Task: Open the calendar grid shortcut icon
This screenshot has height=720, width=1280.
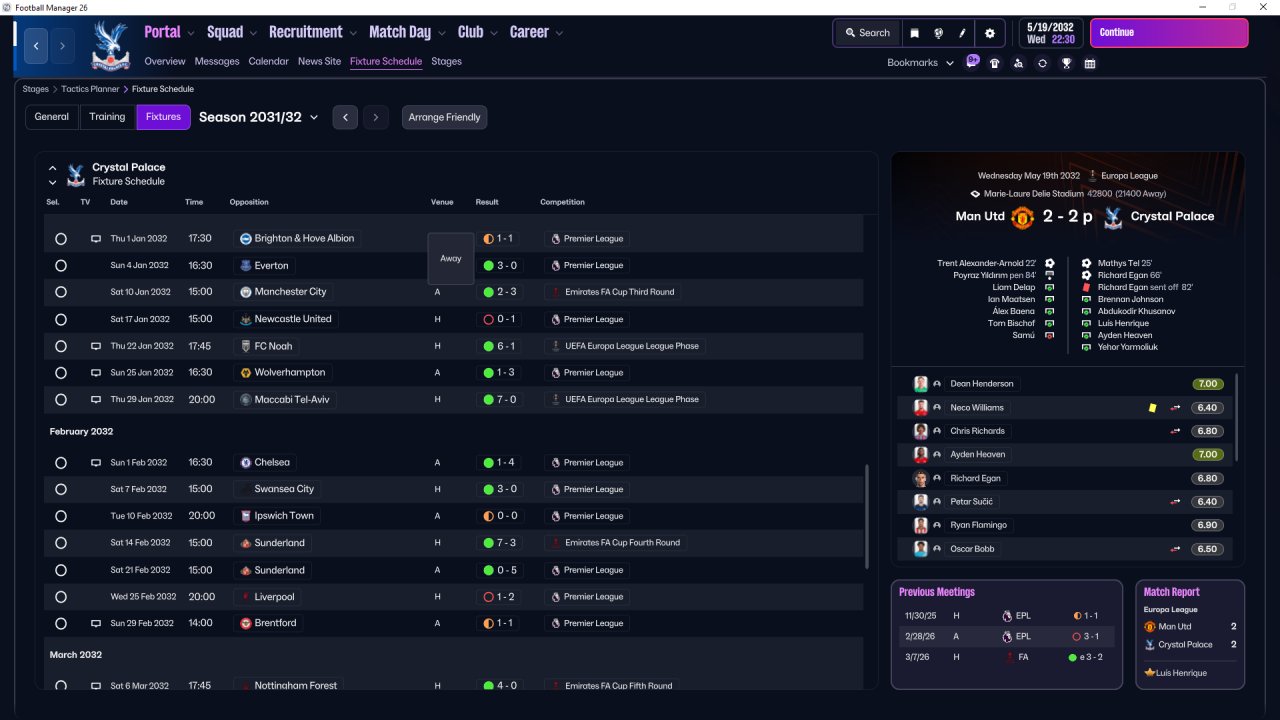Action: pyautogui.click(x=1090, y=63)
